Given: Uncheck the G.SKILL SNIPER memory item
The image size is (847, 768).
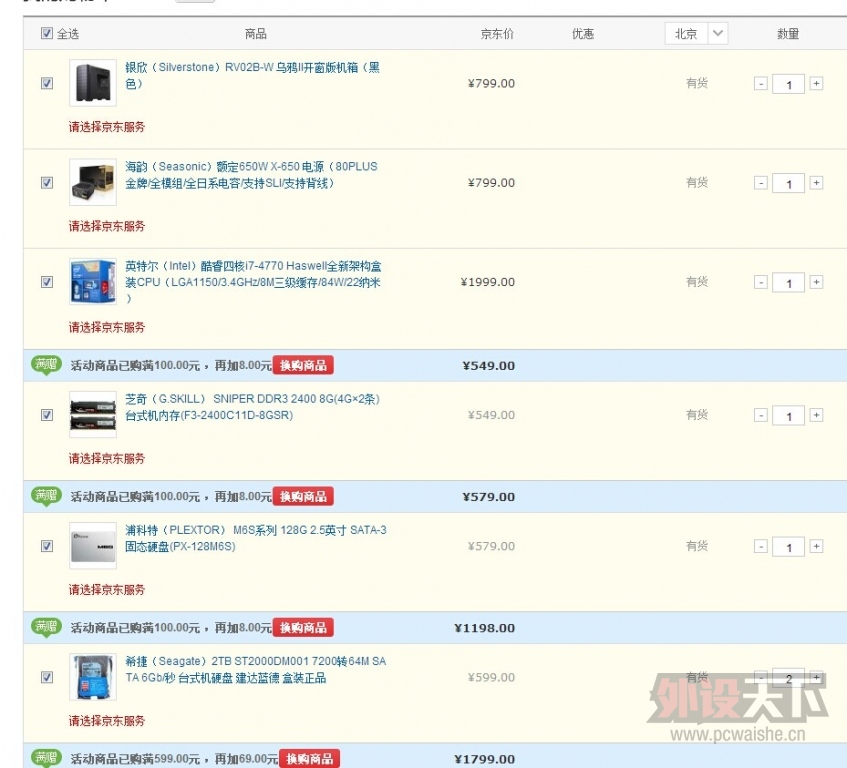Looking at the screenshot, I should tap(47, 415).
